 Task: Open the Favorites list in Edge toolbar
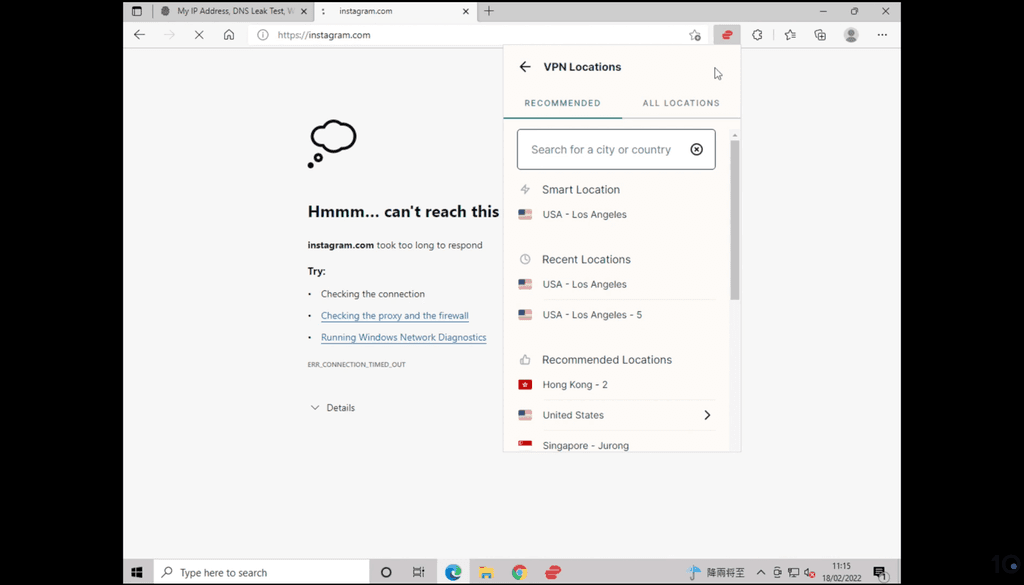pos(790,35)
